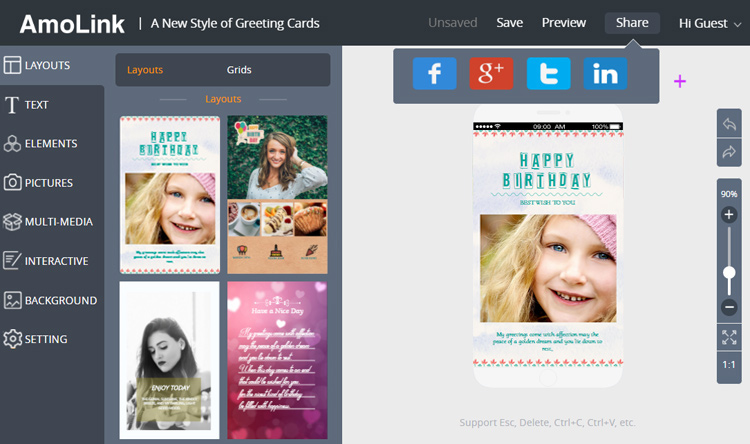Add a new page with purple plus
Viewport: 750px width, 444px height.
pyautogui.click(x=680, y=81)
